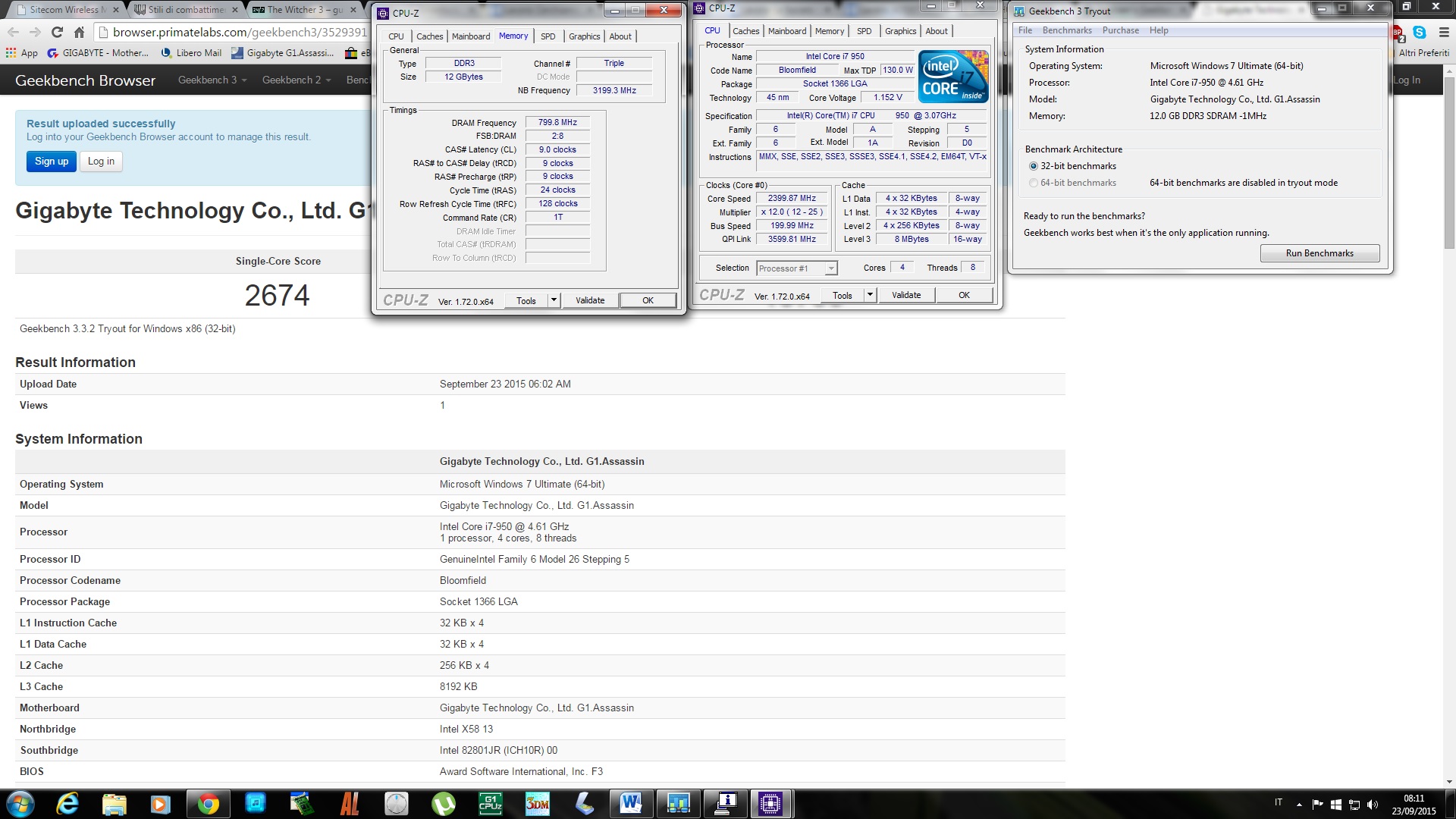The height and width of the screenshot is (819, 1456).
Task: Click the Run Benchmarks button
Action: click(1319, 253)
